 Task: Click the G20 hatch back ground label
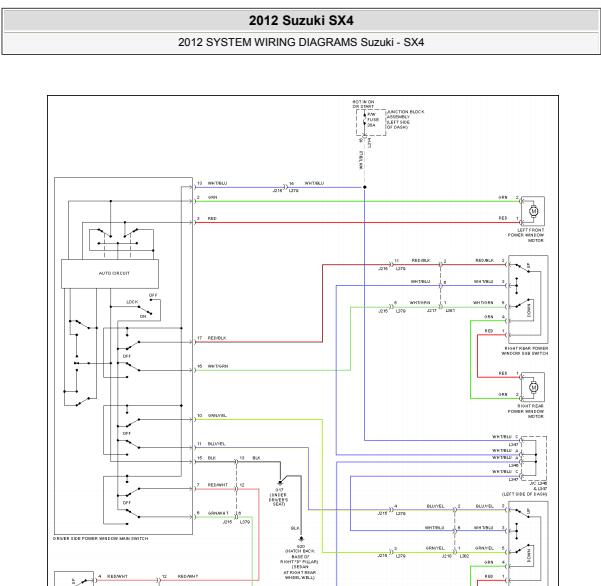pyautogui.click(x=300, y=562)
